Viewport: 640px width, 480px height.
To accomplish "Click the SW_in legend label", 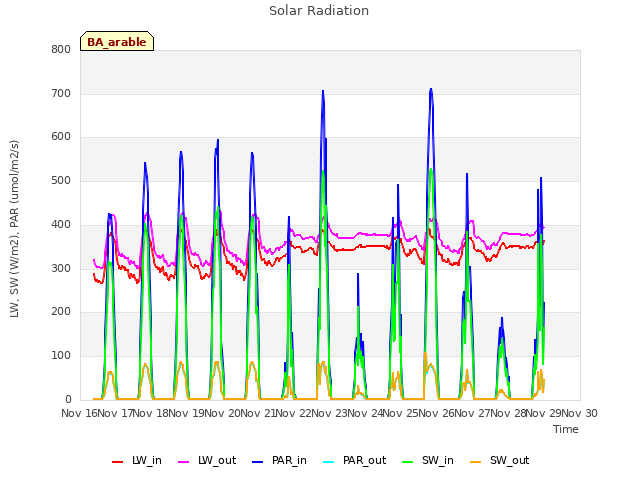I will 438,460.
